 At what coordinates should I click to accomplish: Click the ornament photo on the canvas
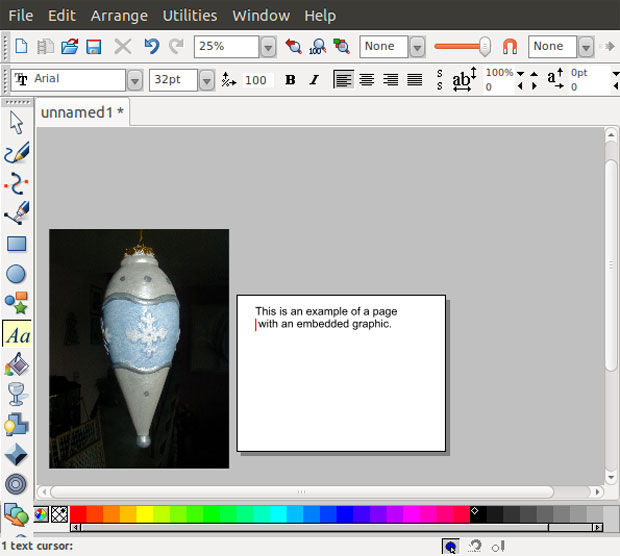pyautogui.click(x=139, y=349)
